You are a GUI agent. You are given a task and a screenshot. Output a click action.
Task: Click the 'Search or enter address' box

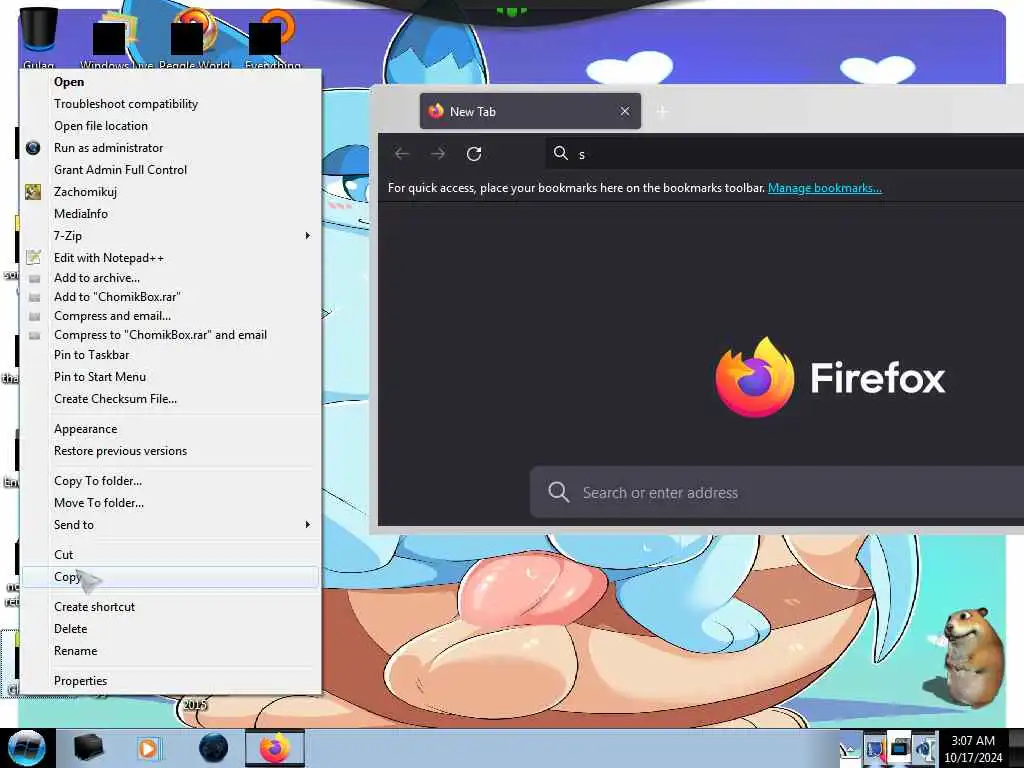coord(777,492)
